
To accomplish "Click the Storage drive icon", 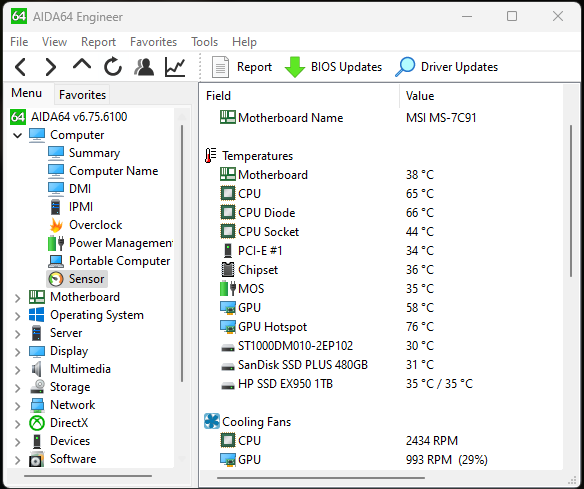I will point(37,387).
